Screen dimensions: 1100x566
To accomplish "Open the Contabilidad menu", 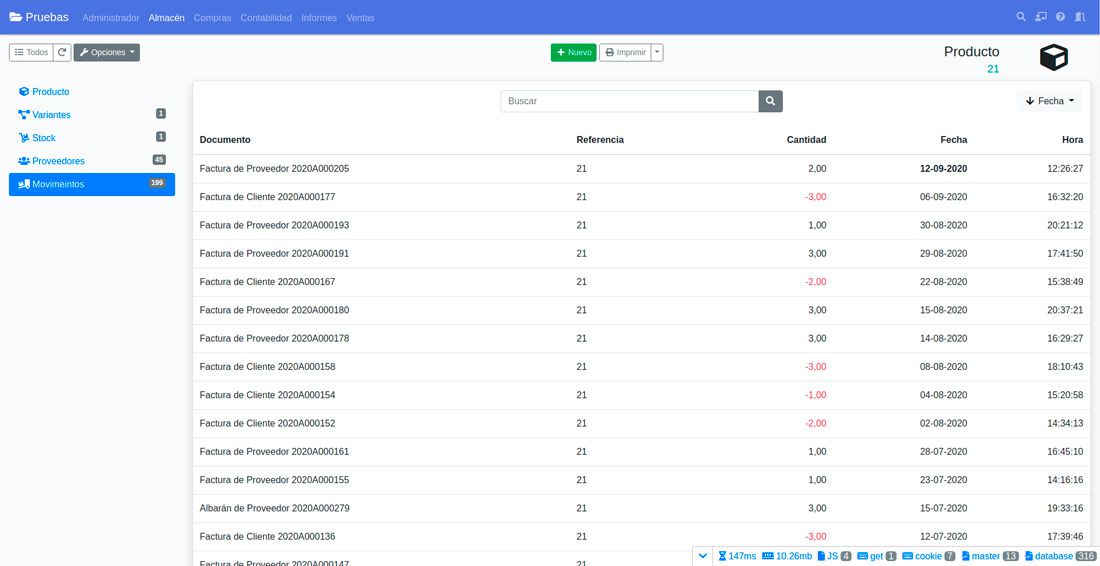I will click(266, 18).
